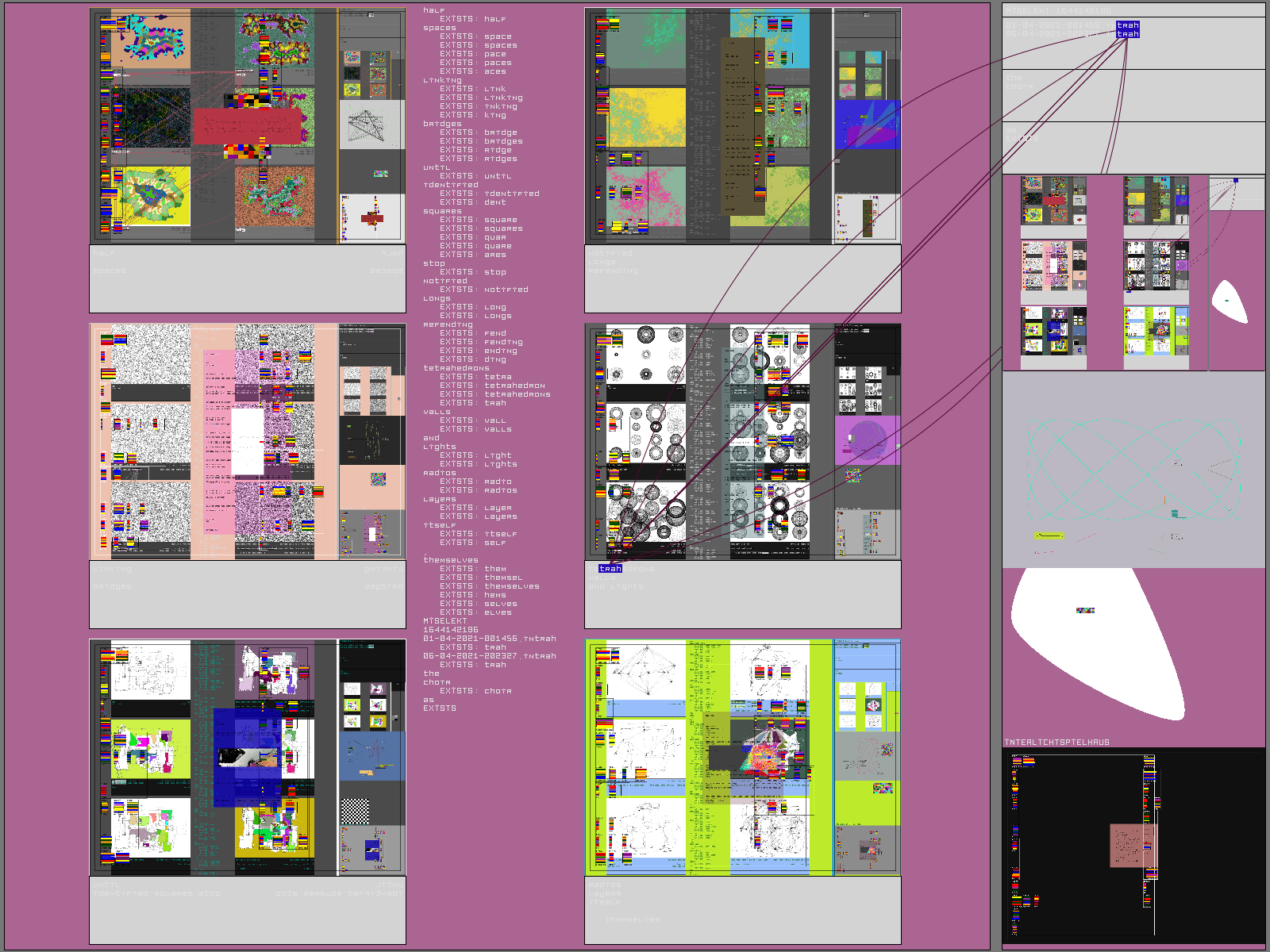
Task: Click 'EXISTS: identified' in the word list
Action: [x=489, y=194]
